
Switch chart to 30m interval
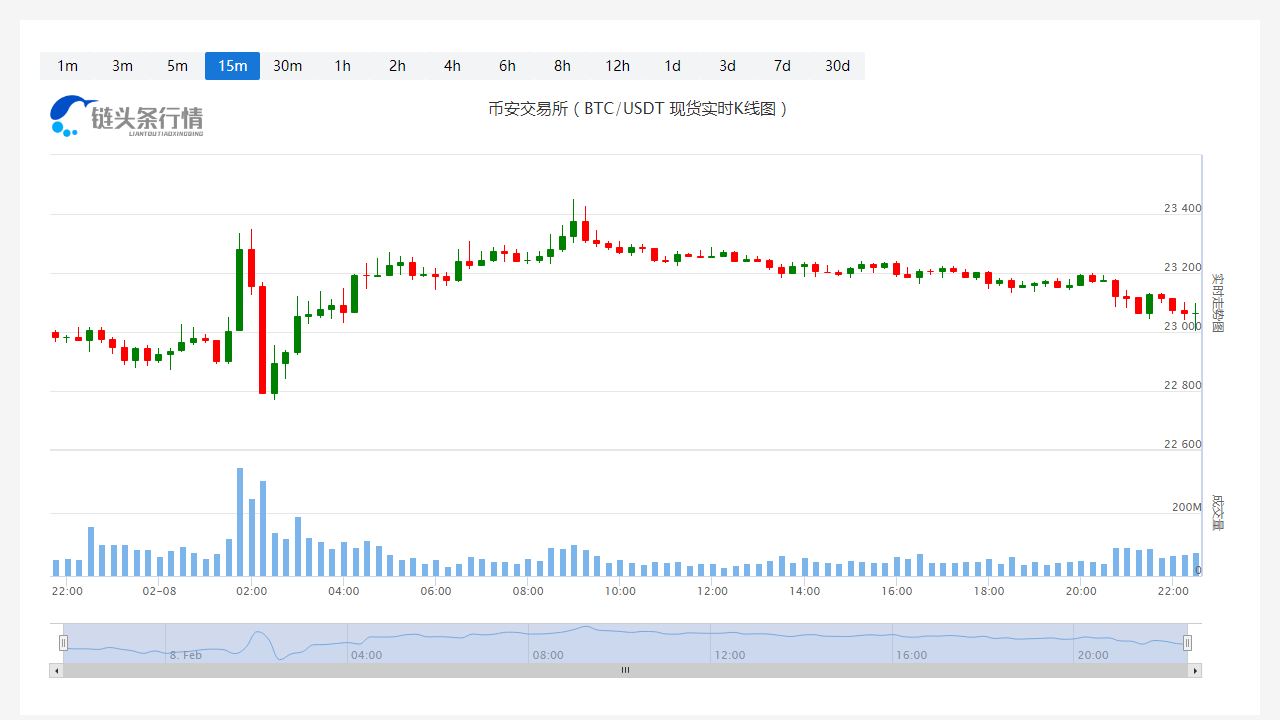tap(287, 66)
